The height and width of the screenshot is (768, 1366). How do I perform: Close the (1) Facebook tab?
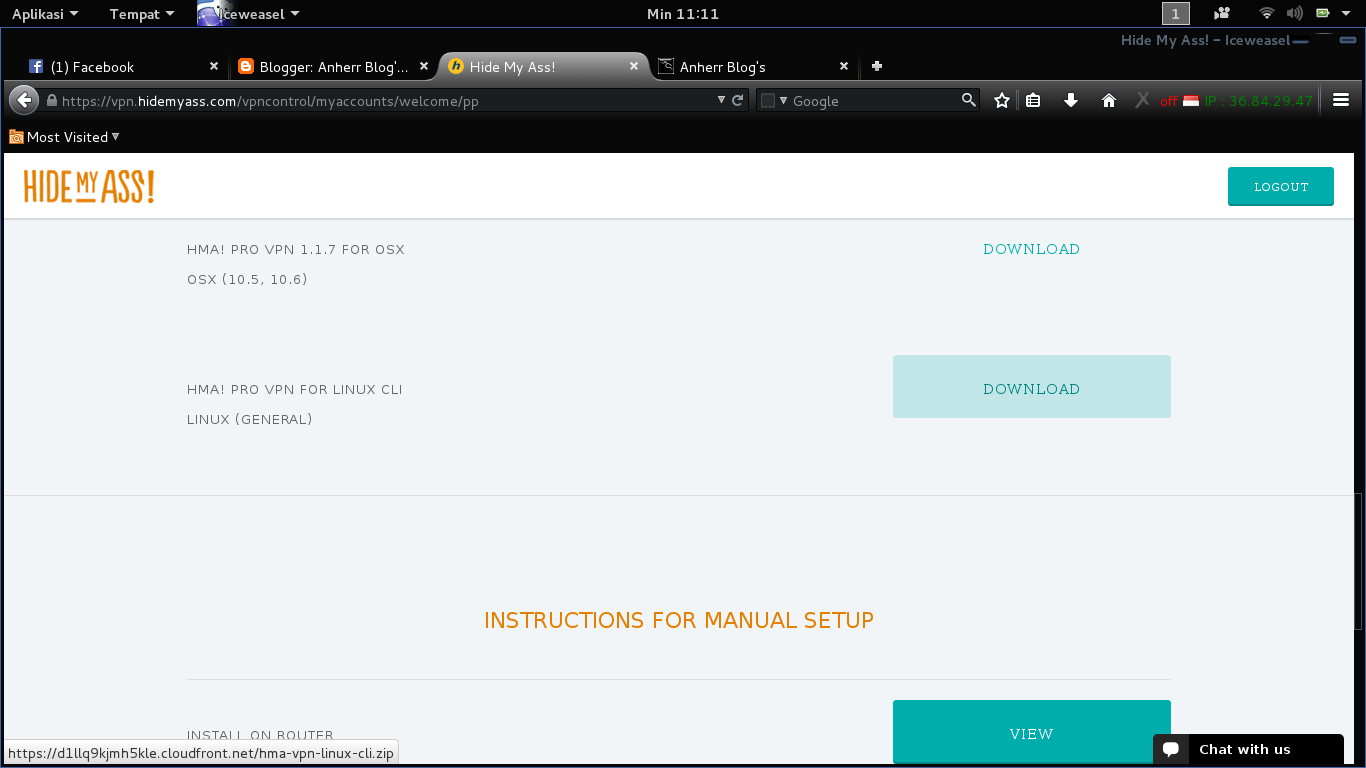pyautogui.click(x=213, y=66)
